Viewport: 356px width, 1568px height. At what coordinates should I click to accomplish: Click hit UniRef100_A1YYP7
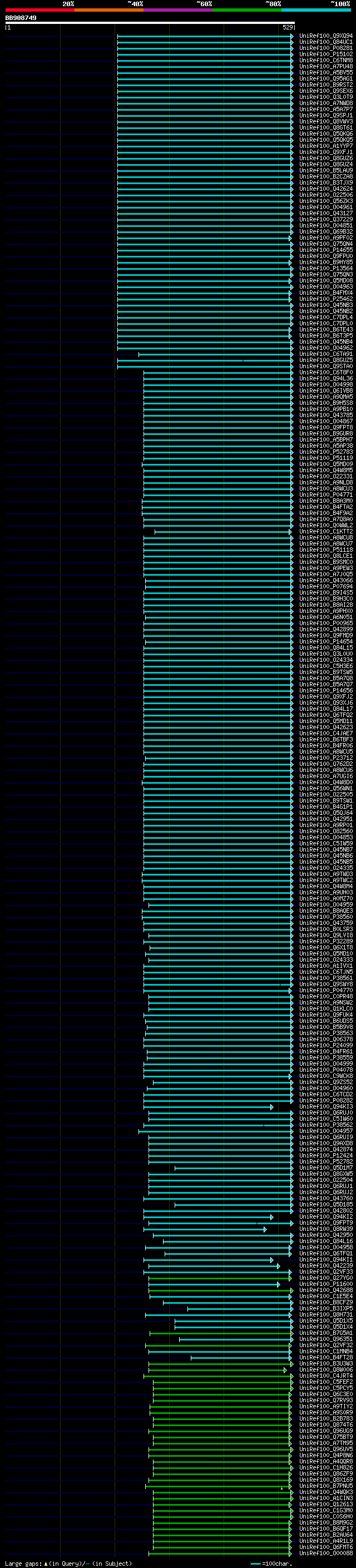coord(326,146)
